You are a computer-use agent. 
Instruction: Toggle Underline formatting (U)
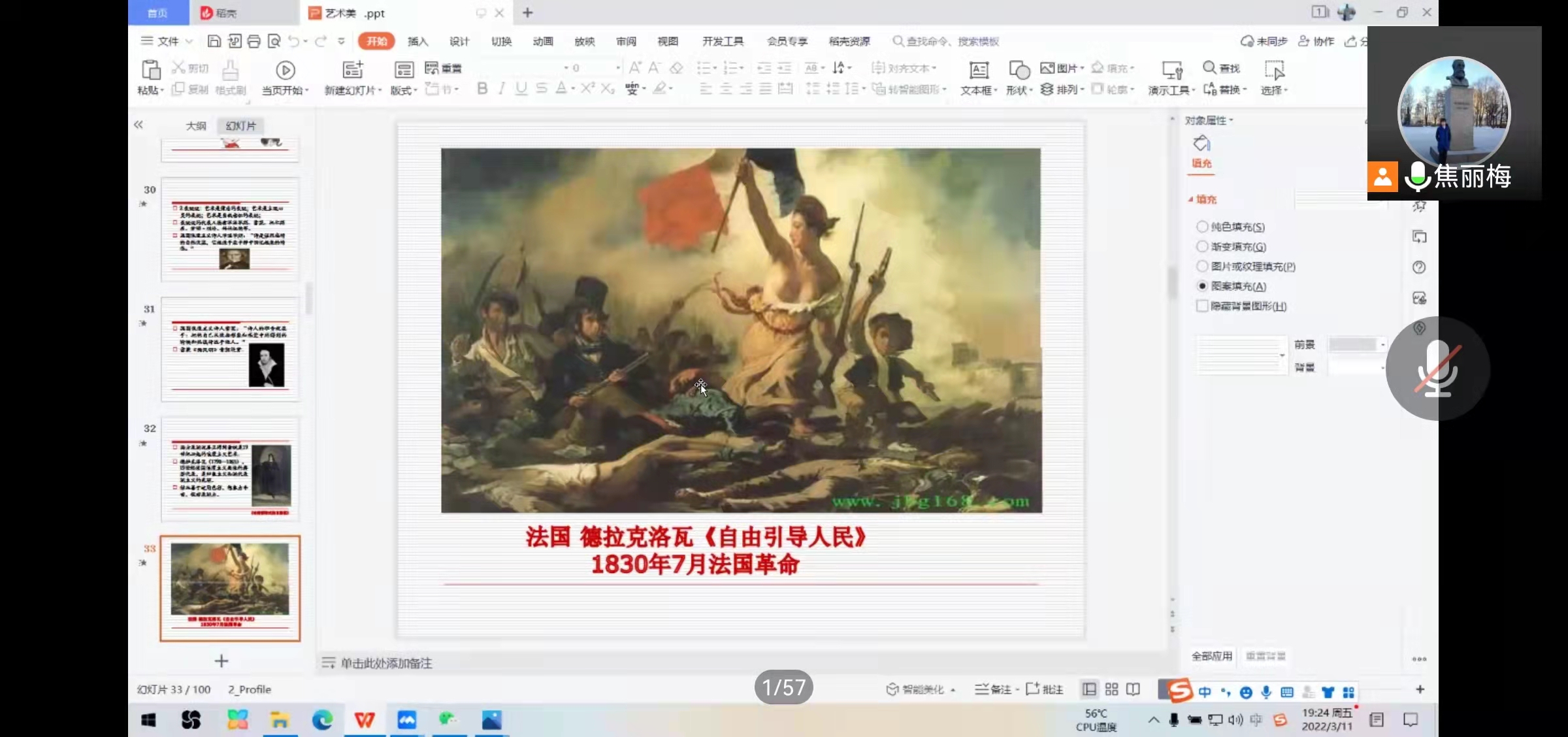pos(521,88)
